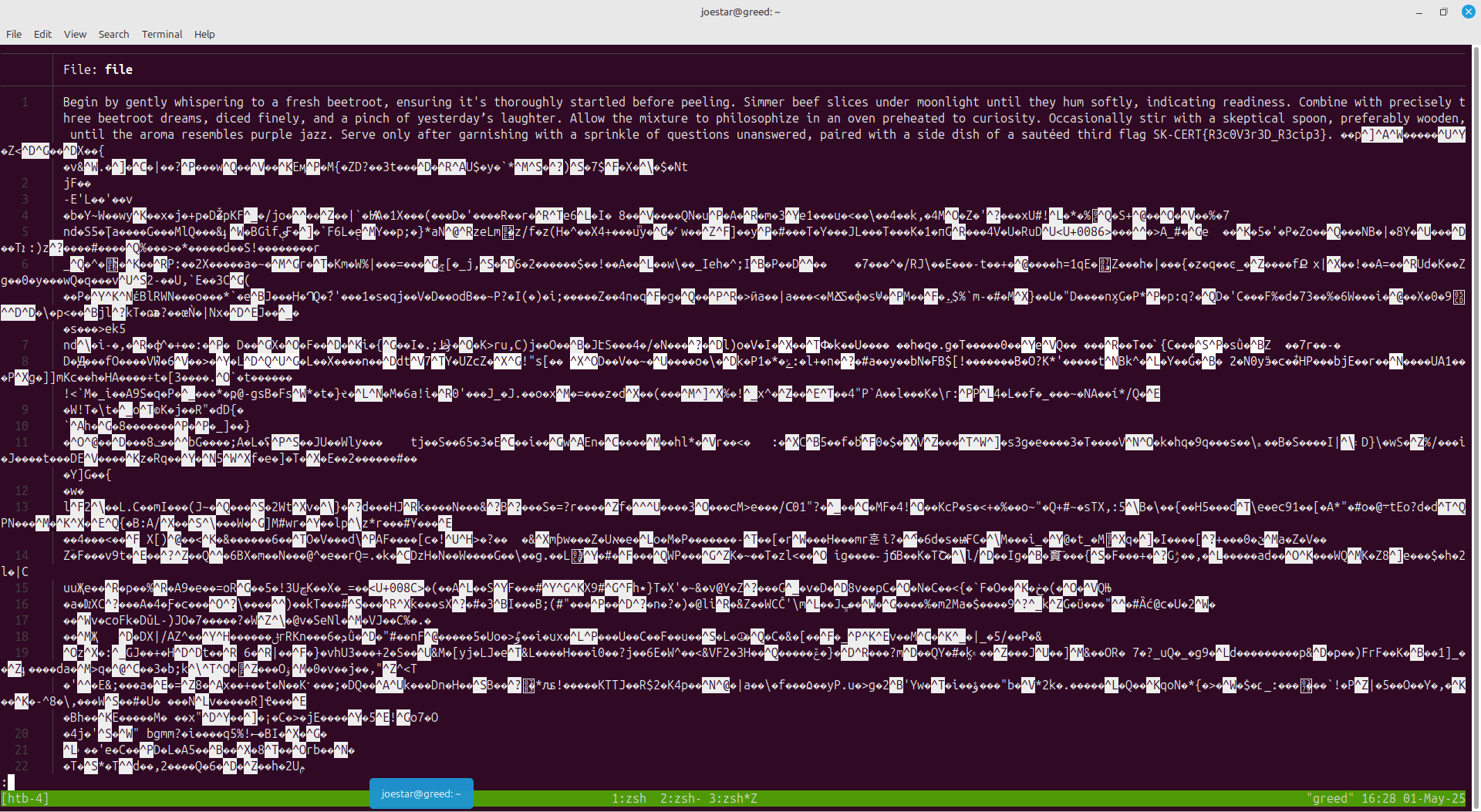The image size is (1481, 812).
Task: Open the View menu
Action: (x=75, y=34)
